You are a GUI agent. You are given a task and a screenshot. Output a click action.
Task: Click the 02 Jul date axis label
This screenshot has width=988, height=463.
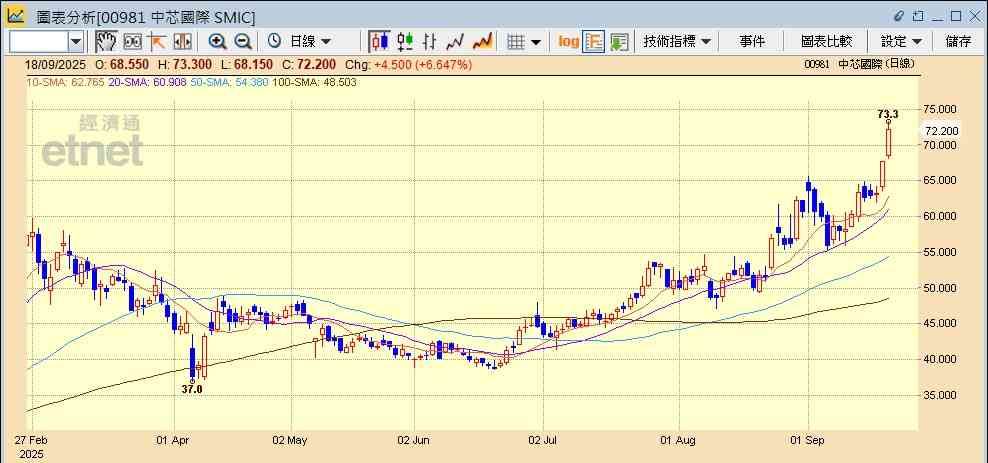click(544, 440)
